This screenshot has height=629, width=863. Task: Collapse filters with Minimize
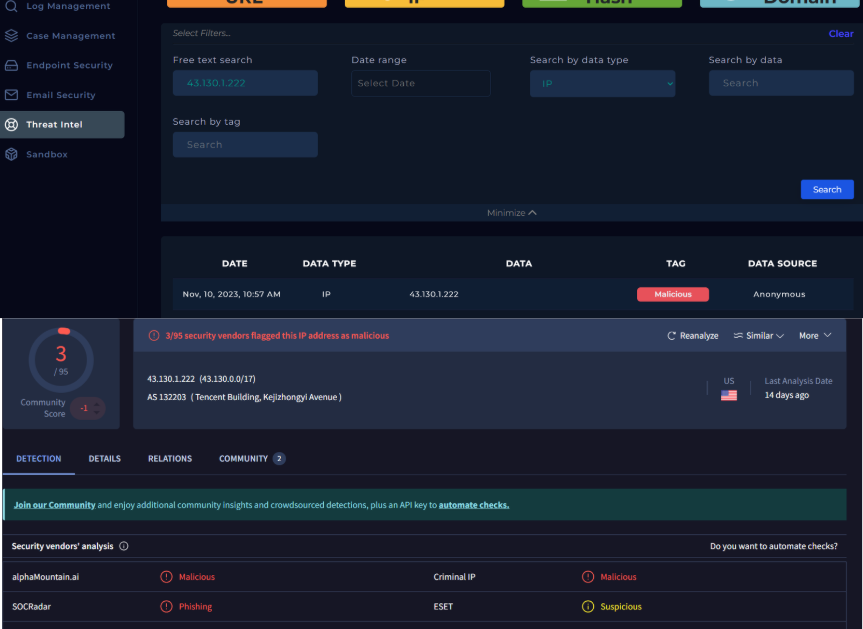coord(512,213)
